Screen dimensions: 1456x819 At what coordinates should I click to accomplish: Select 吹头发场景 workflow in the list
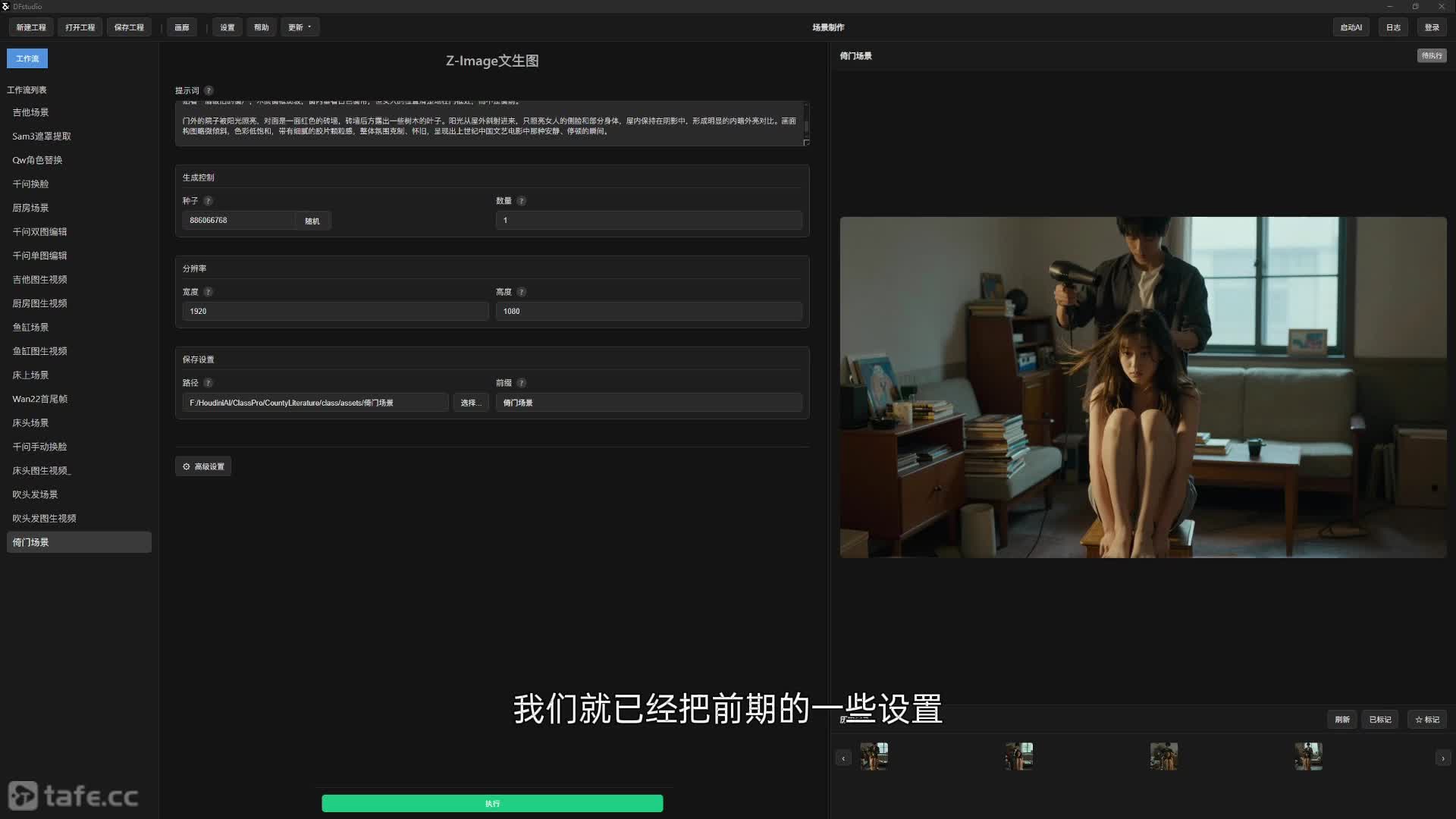(x=35, y=494)
